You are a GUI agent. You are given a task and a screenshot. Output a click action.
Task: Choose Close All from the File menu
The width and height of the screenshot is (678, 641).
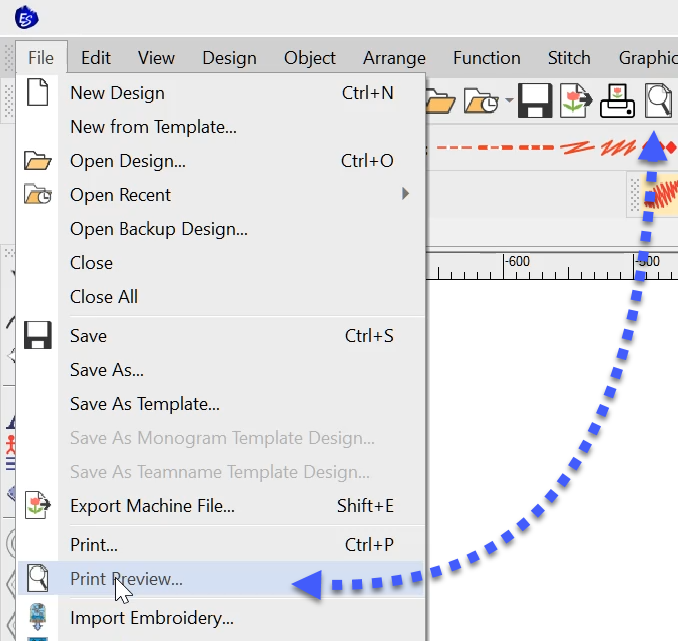coord(104,297)
